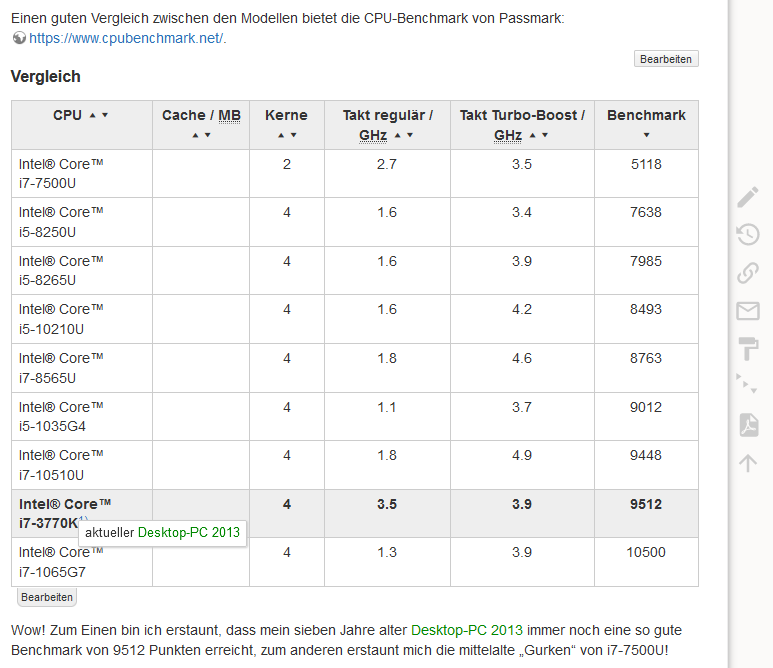The width and height of the screenshot is (773, 668).
Task: Click bold benchmark value 9512
Action: tap(646, 504)
